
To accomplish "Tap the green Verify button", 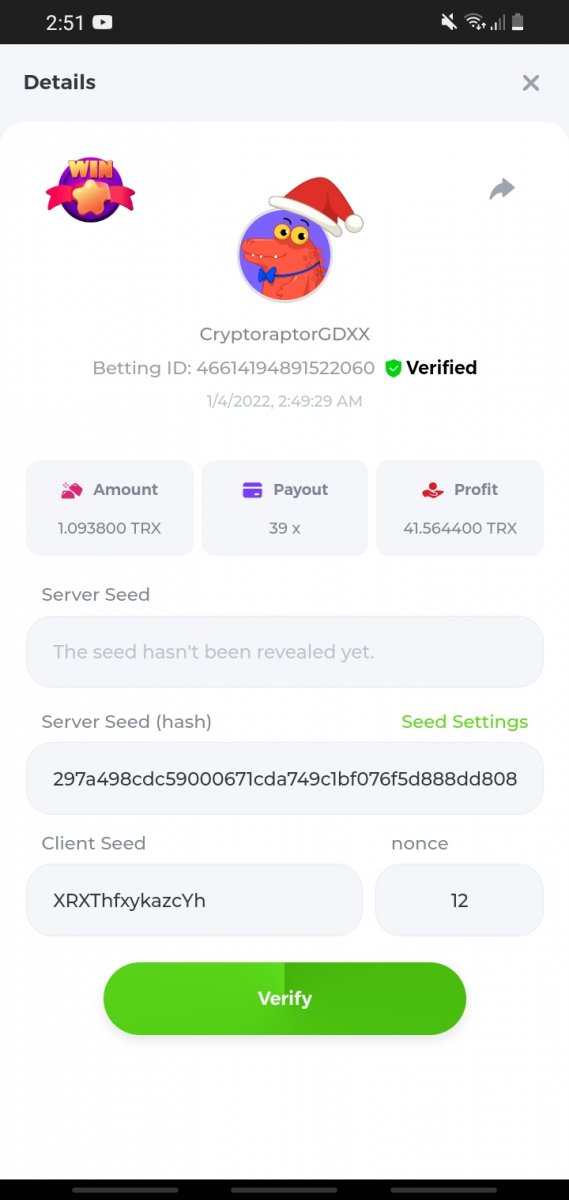I will coord(285,998).
